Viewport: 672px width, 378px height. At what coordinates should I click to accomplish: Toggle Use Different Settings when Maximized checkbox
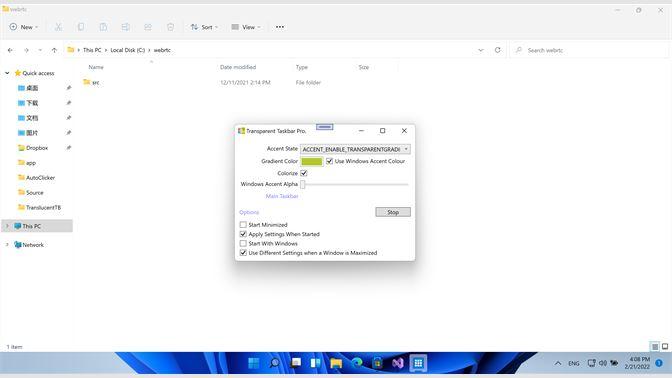point(243,253)
